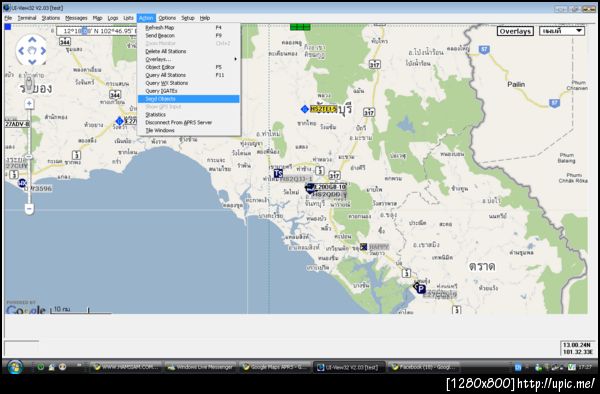Viewport: 600px width, 394px height.
Task: Open Object Editor from the menu
Action: (189, 67)
